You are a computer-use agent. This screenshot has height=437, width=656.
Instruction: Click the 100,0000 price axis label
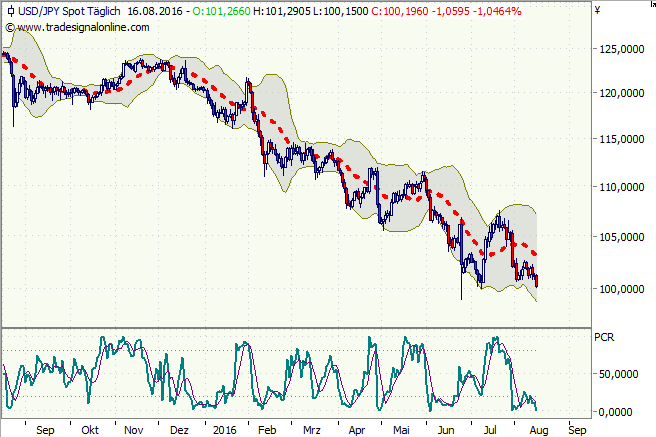coord(622,289)
